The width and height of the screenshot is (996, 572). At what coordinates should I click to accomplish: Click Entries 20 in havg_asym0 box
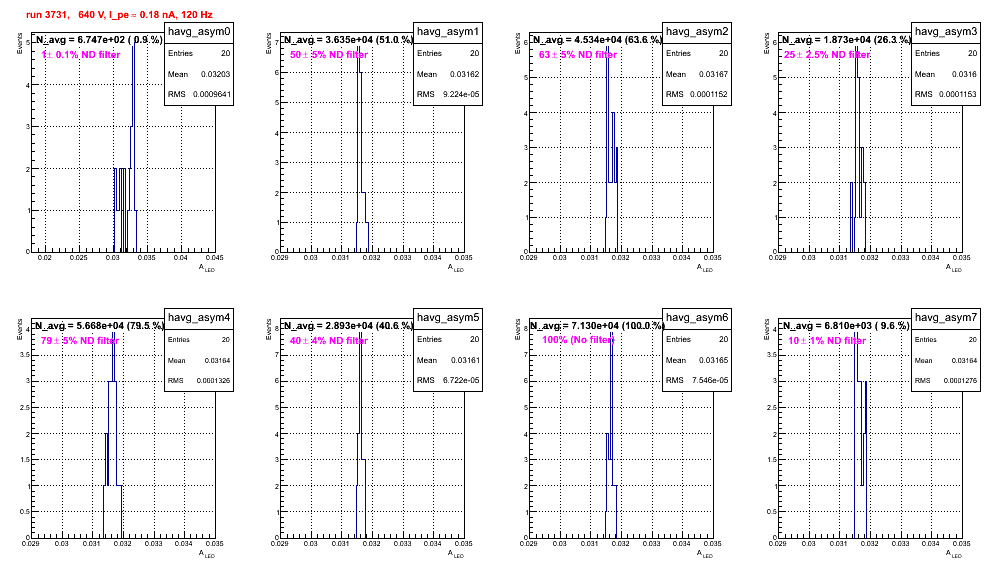[x=199, y=53]
